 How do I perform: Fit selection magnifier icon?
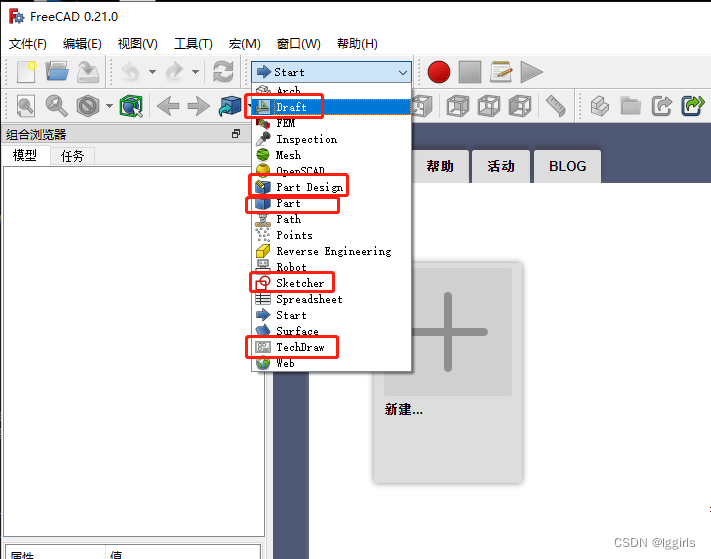pyautogui.click(x=56, y=106)
